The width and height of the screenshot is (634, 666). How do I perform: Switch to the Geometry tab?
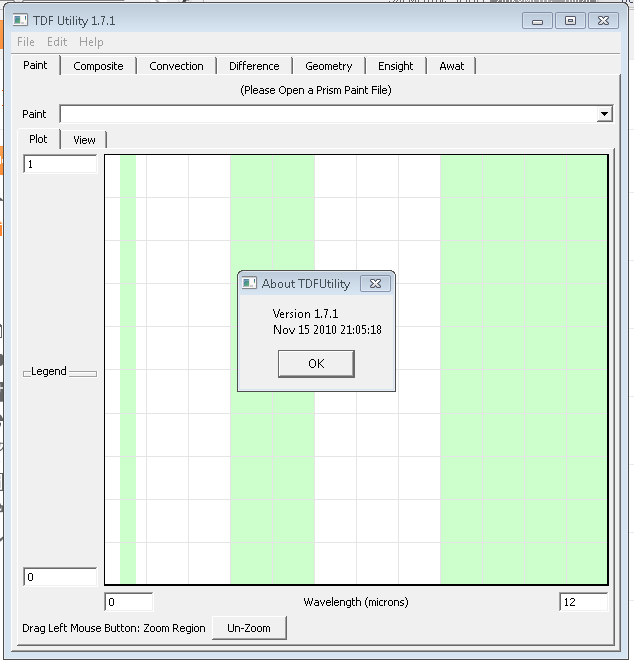329,66
